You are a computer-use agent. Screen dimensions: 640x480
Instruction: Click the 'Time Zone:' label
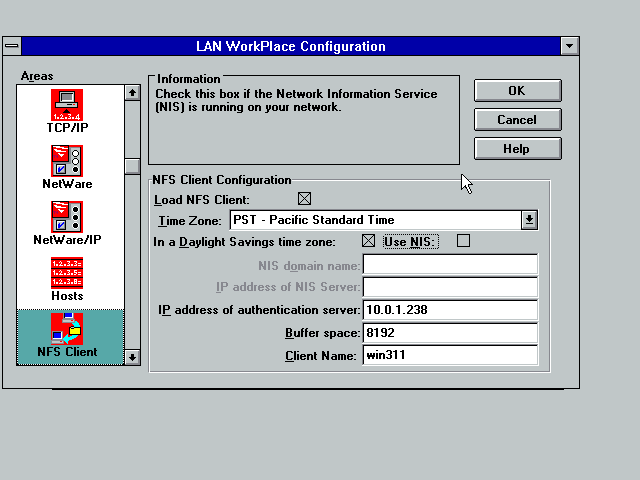click(x=190, y=221)
